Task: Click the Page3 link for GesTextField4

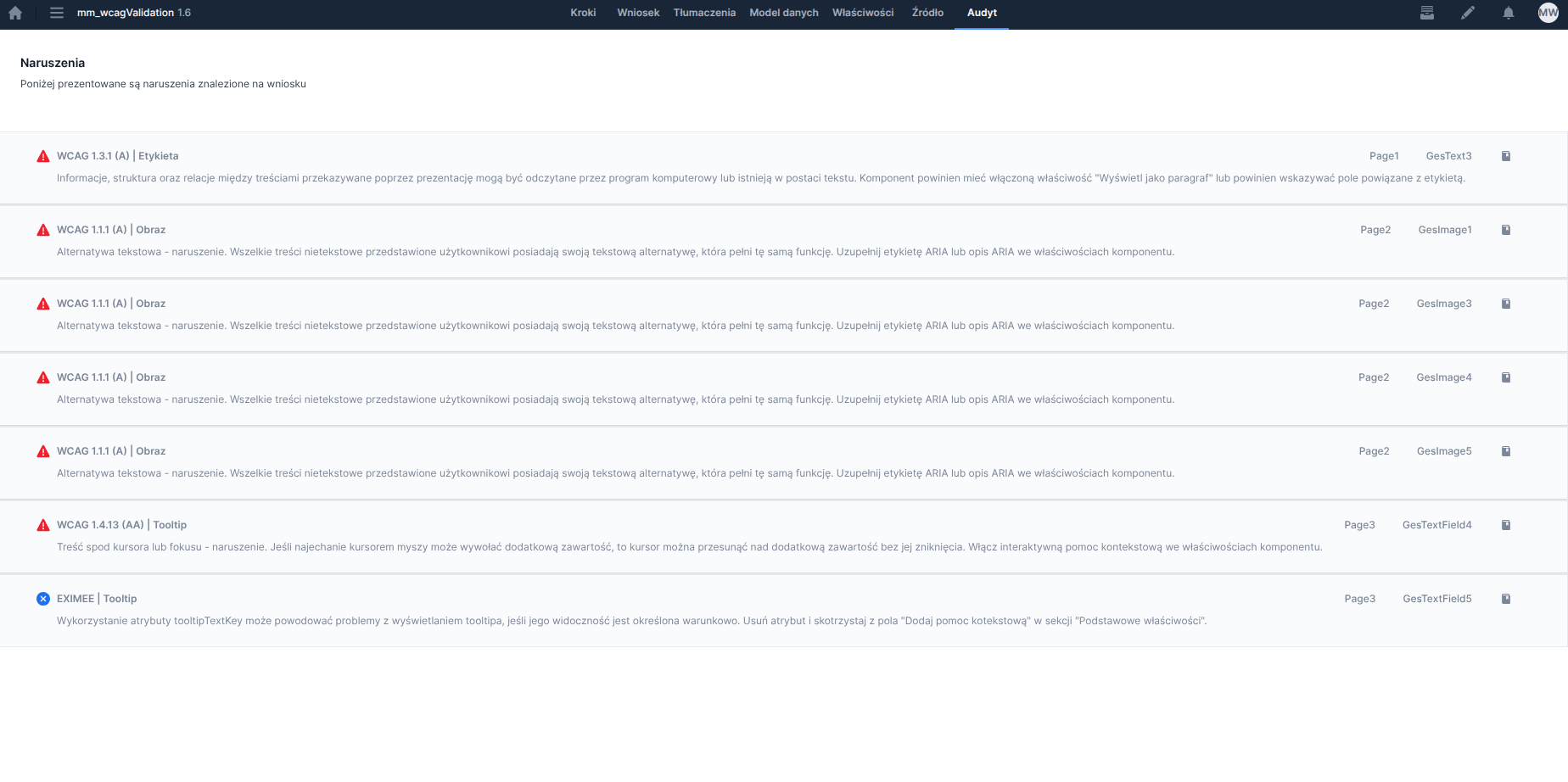Action: coord(1359,525)
